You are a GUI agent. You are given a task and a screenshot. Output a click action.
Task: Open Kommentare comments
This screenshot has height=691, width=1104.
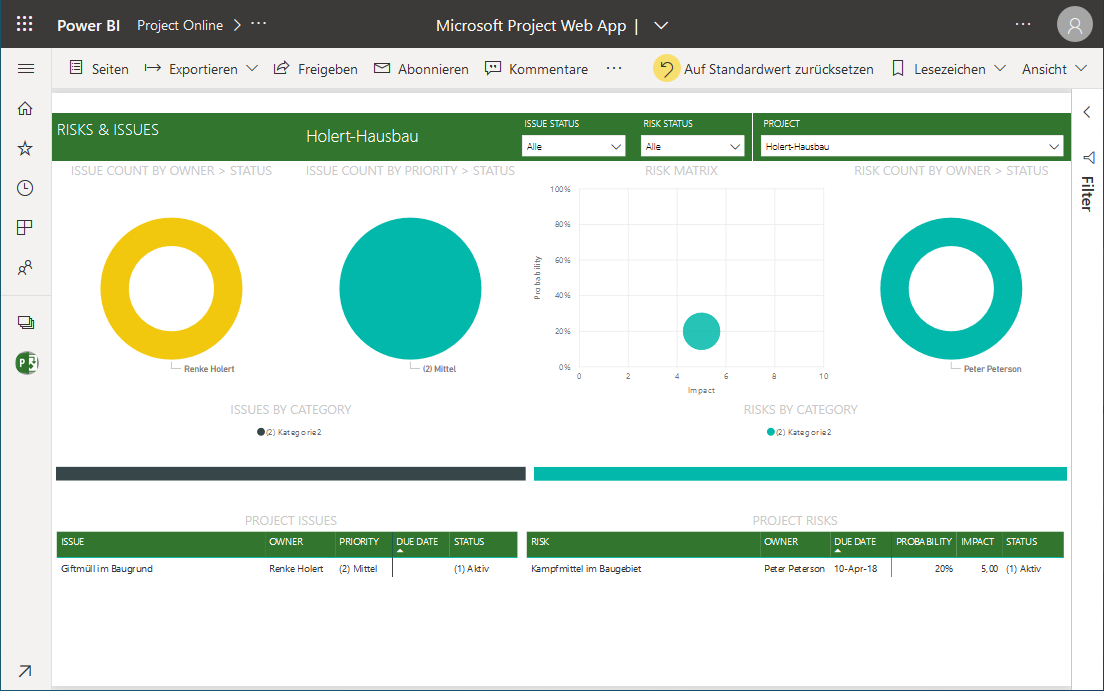click(537, 68)
